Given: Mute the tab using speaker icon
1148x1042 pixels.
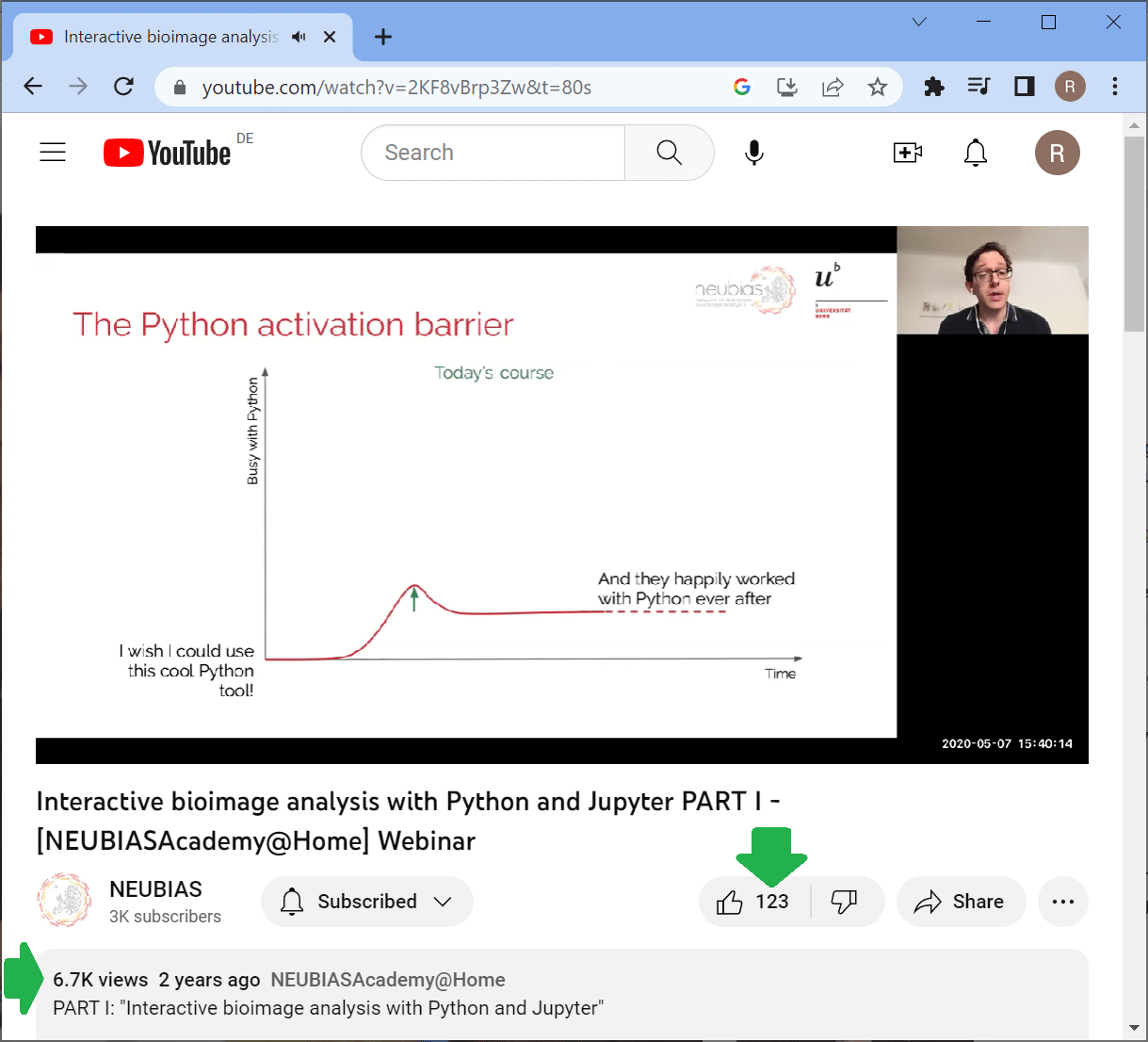Looking at the screenshot, I should tap(299, 37).
